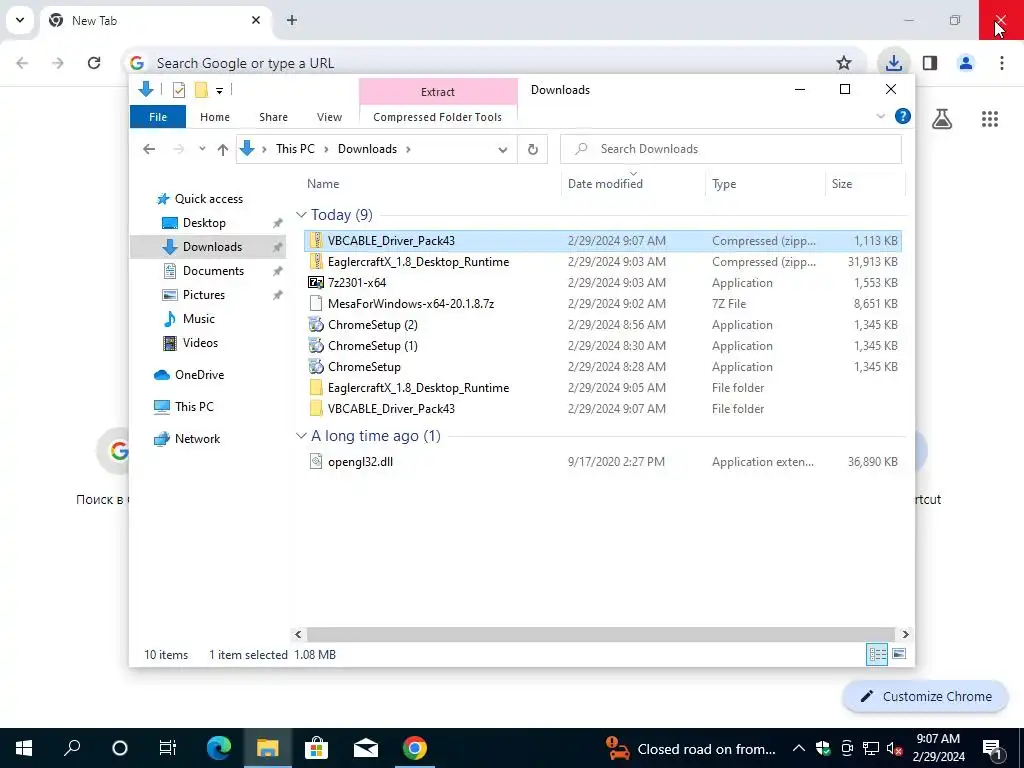Open the Search Labs flask icon

coord(942,119)
